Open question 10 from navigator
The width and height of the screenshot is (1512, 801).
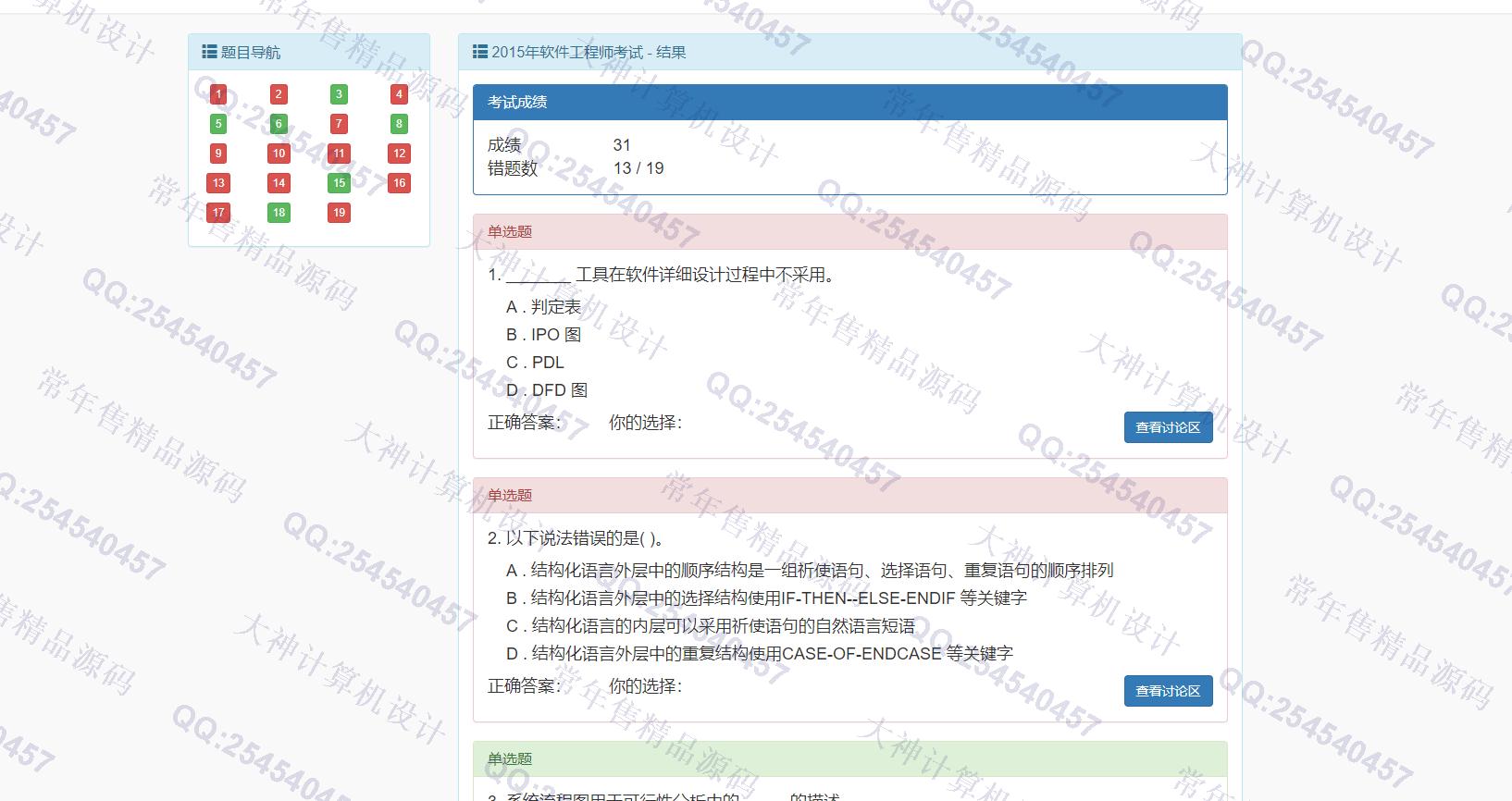[x=279, y=154]
